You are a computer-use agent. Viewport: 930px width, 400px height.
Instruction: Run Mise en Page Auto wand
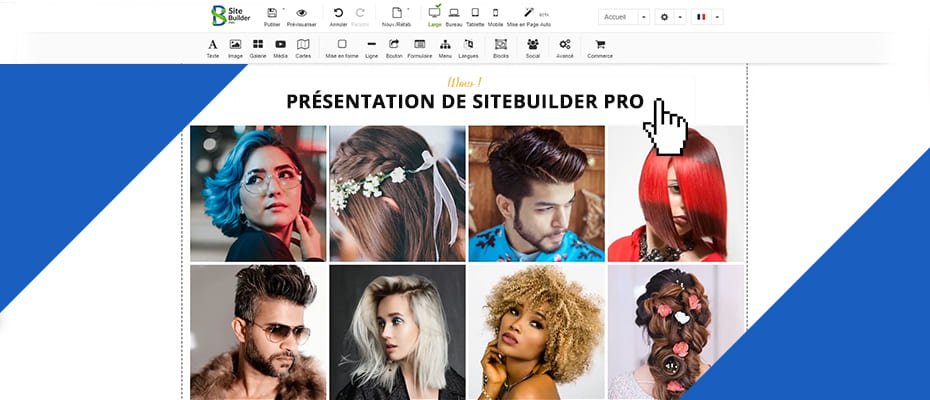point(528,17)
